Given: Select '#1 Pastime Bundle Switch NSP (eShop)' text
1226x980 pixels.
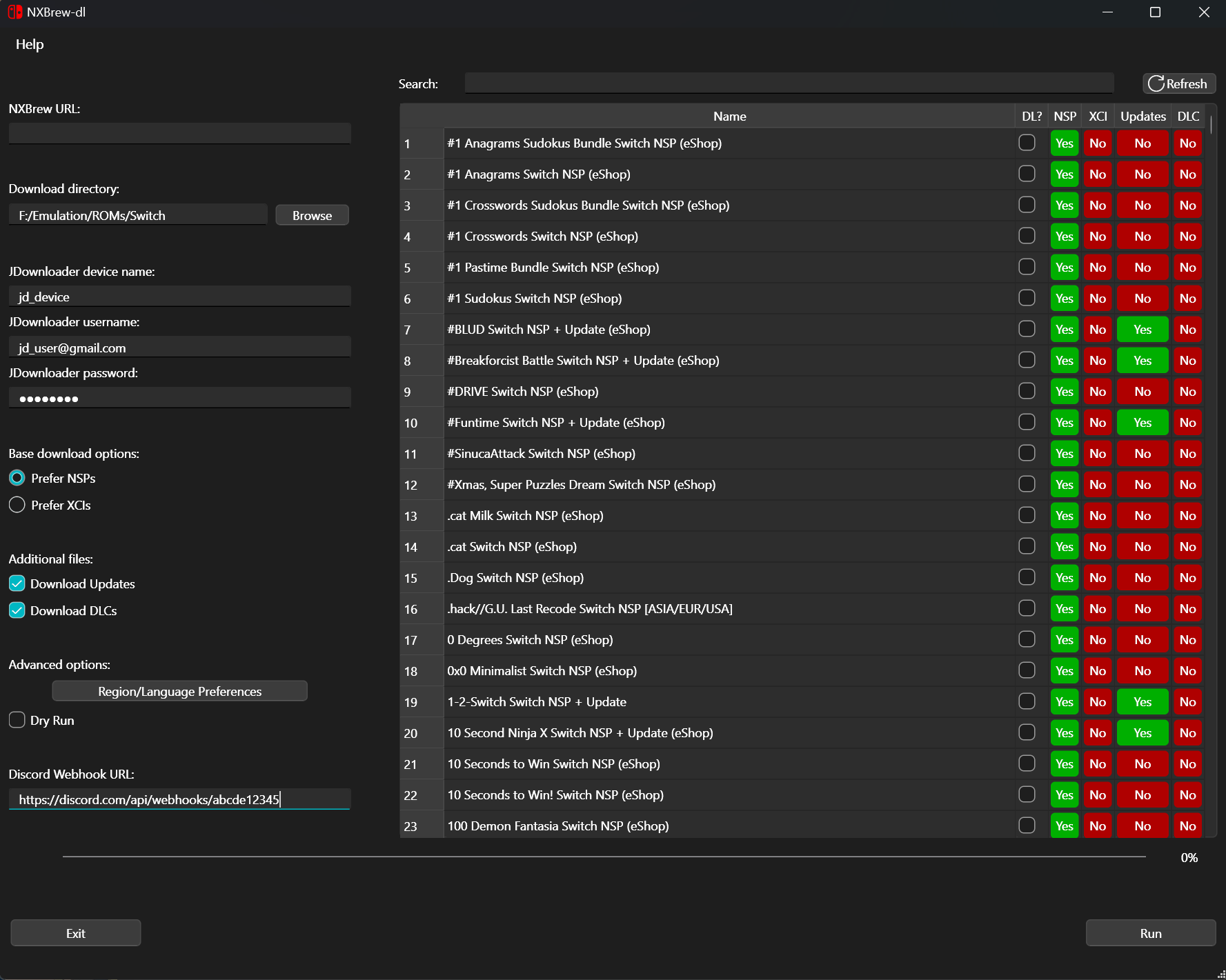Looking at the screenshot, I should pyautogui.click(x=553, y=268).
